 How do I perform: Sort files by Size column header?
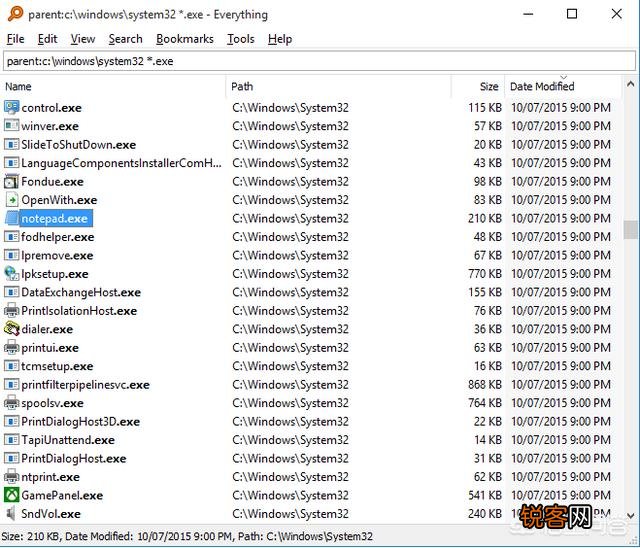point(488,87)
